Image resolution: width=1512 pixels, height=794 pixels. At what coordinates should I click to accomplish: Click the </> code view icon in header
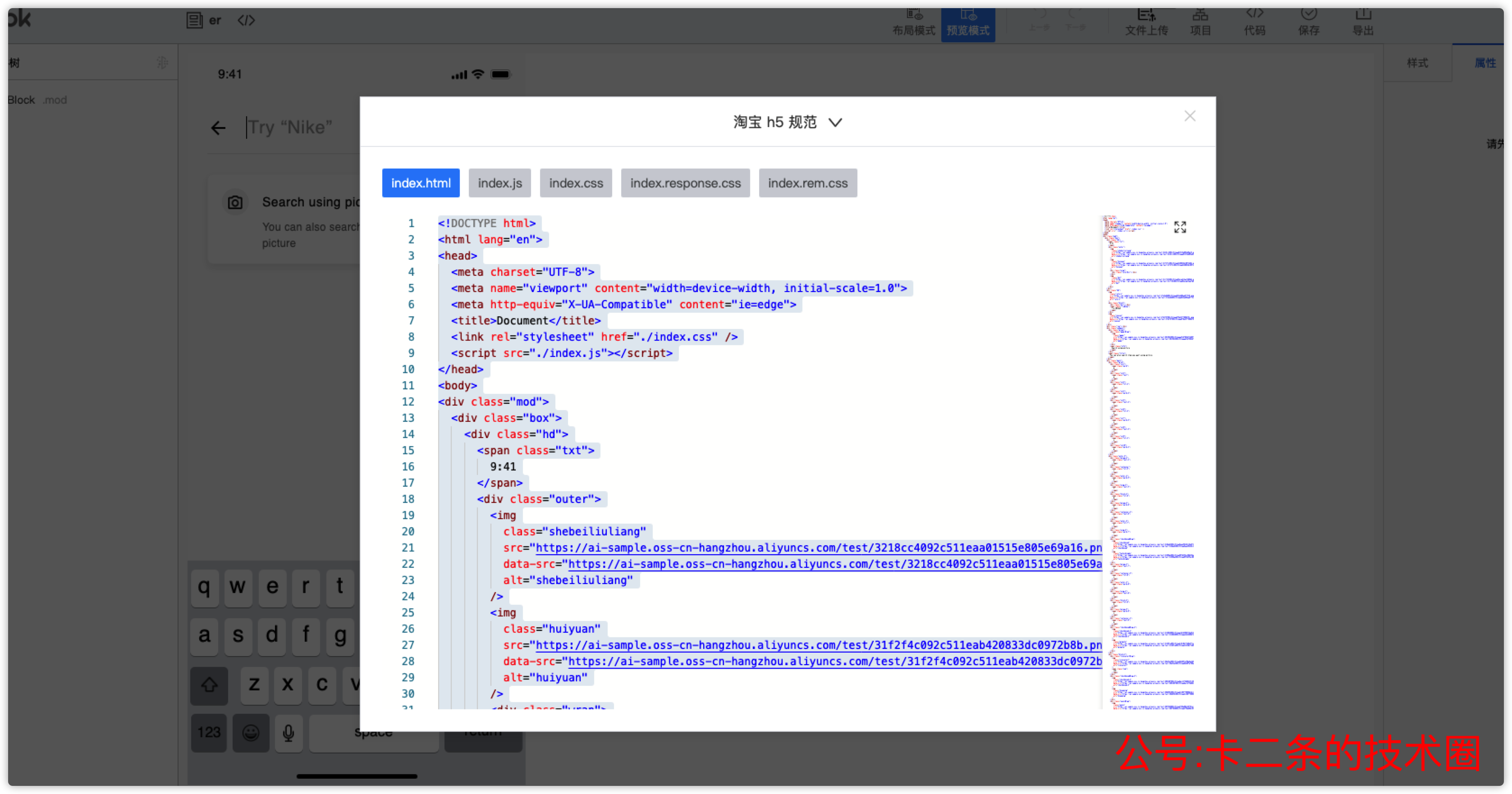[x=246, y=21]
